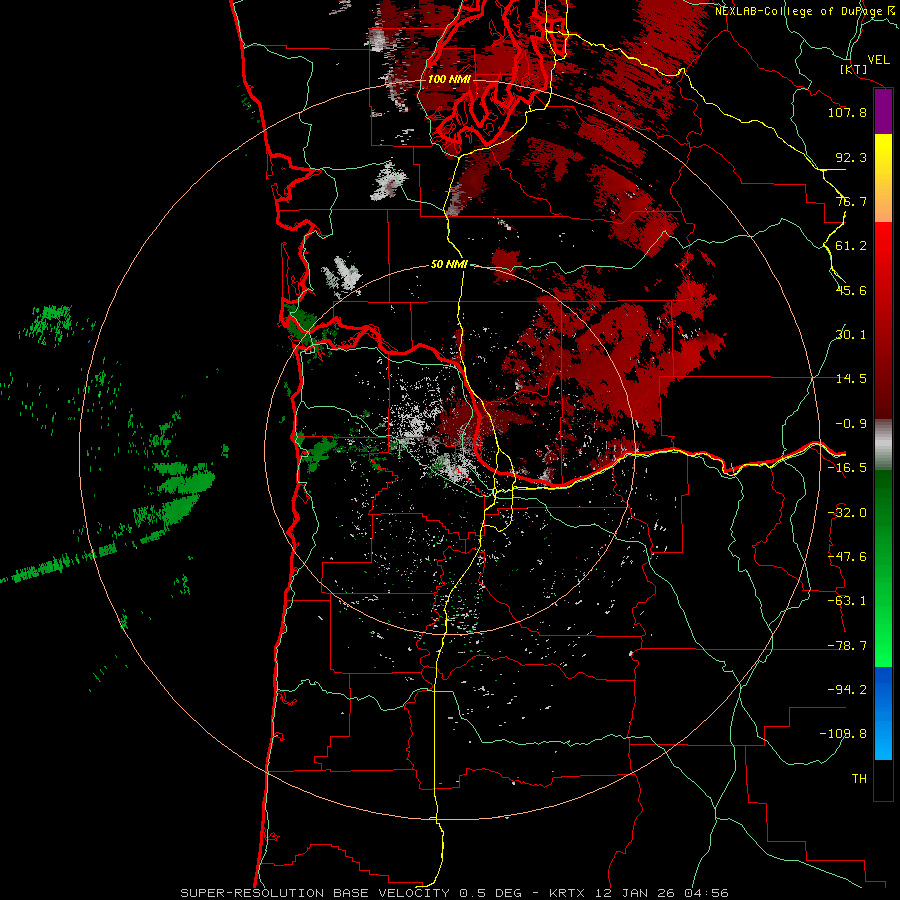Click the gray zero-velocity segment of color bar
900x900 pixels.
tap(883, 445)
